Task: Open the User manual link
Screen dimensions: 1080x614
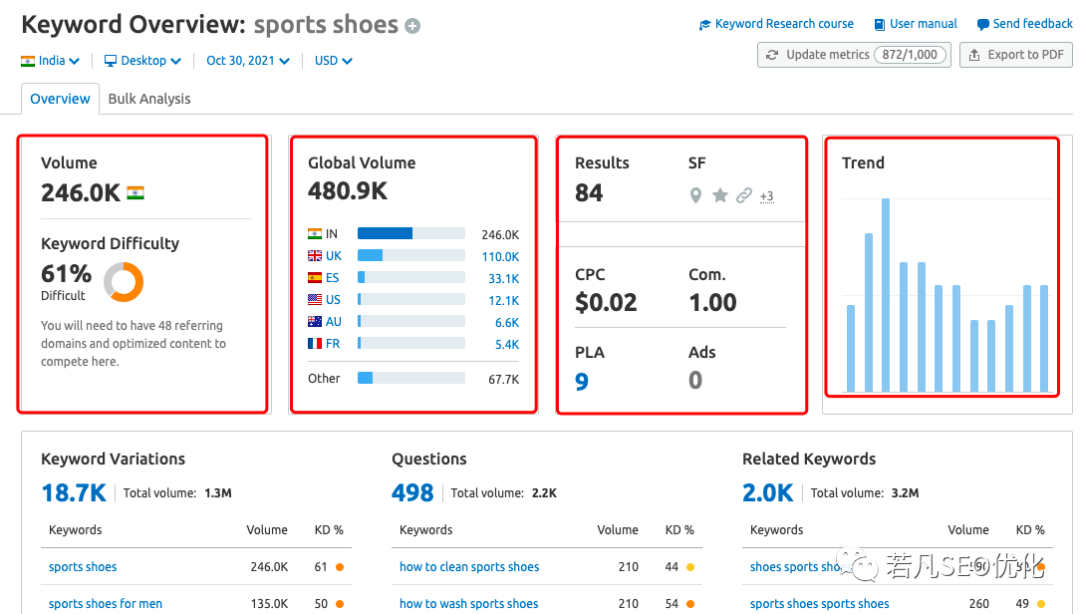Action: tap(915, 24)
